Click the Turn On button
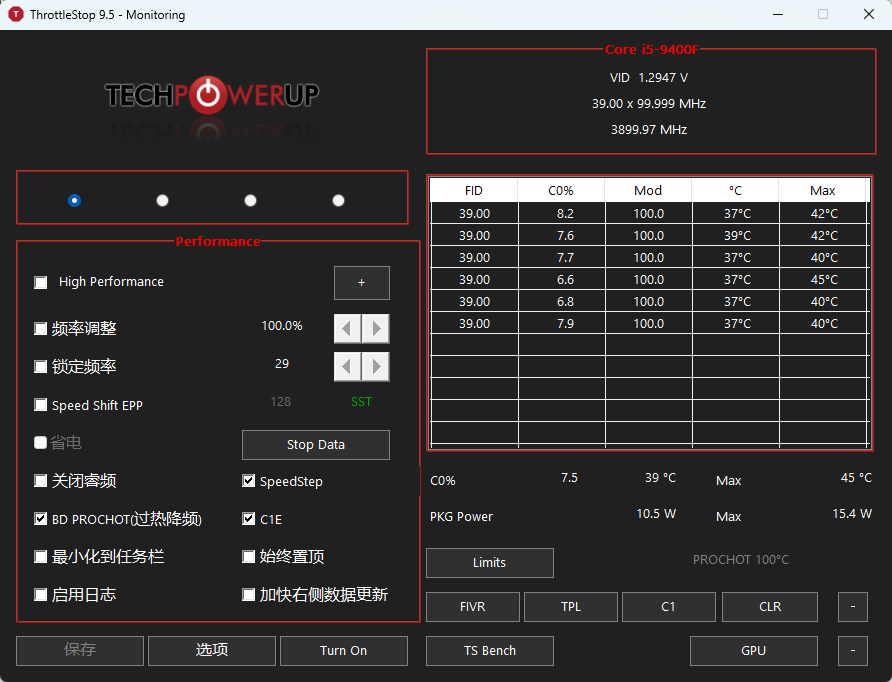Screen dimensions: 892x682 344,651
